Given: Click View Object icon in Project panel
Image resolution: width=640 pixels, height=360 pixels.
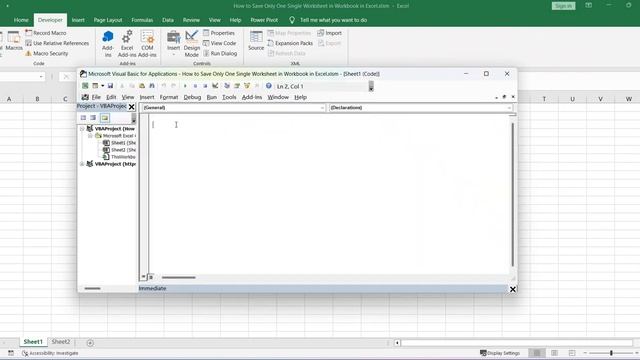Looking at the screenshot, I should [x=93, y=118].
